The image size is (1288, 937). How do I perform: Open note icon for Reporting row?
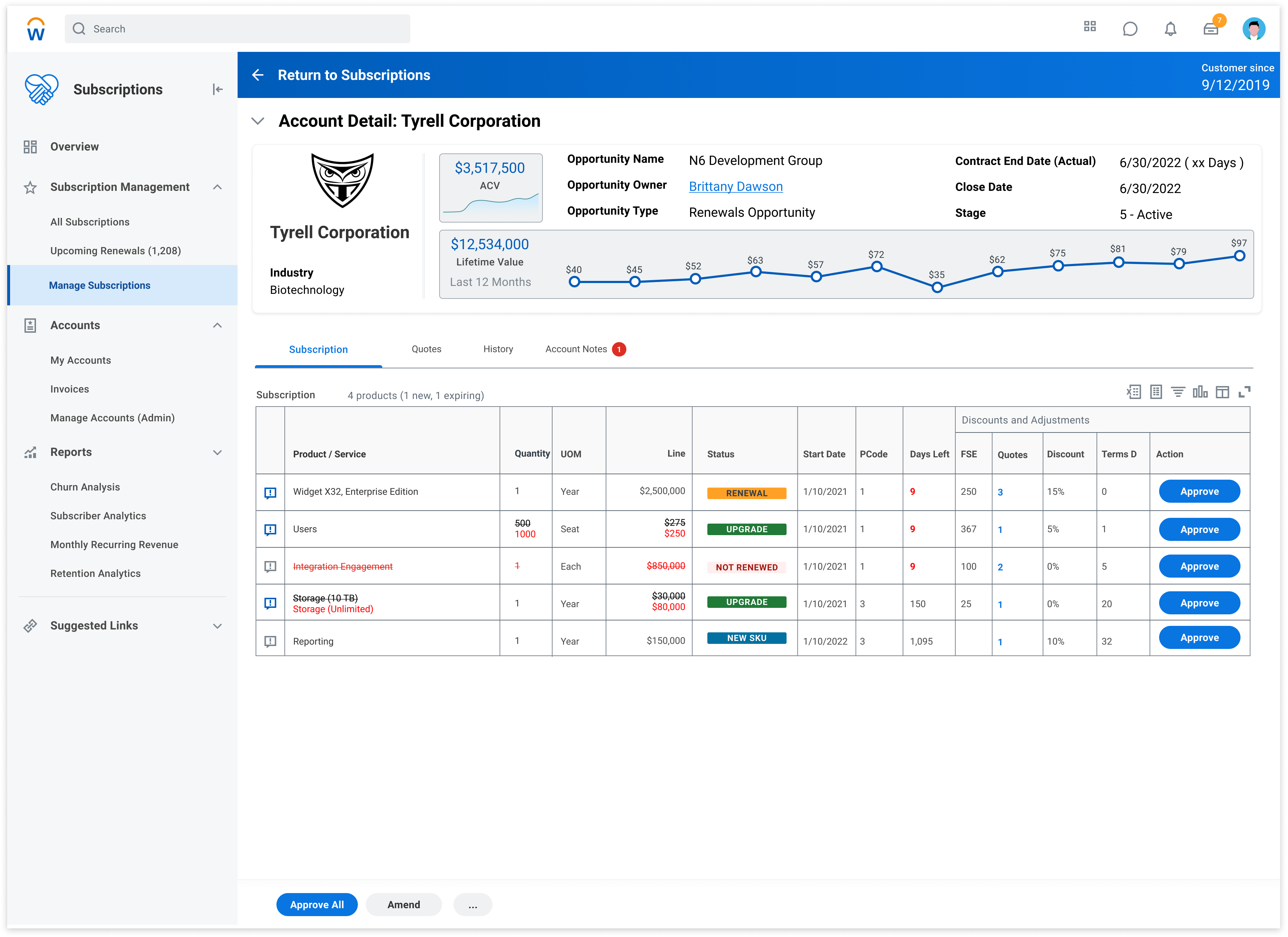(270, 641)
